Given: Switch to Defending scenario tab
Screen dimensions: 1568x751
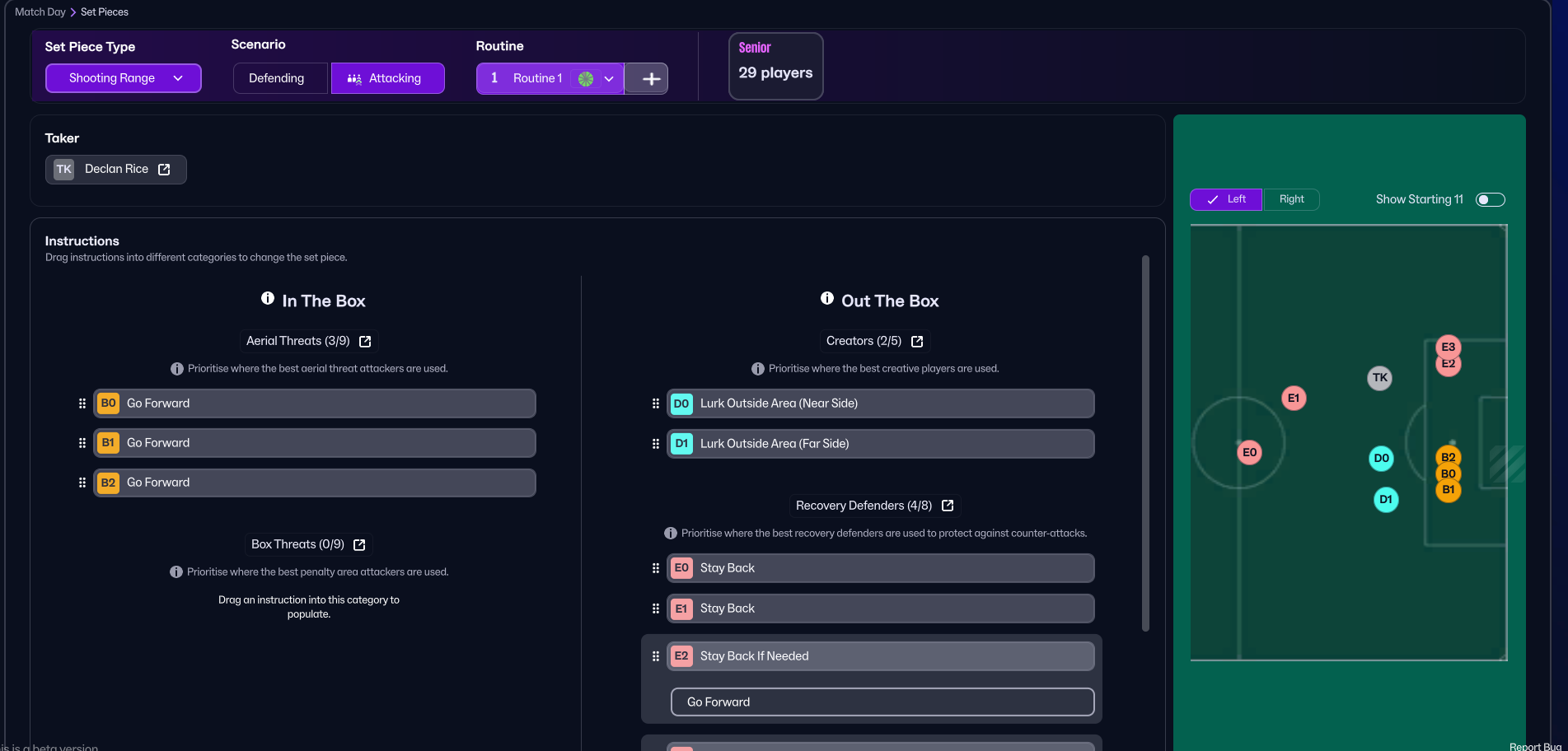Looking at the screenshot, I should [277, 78].
